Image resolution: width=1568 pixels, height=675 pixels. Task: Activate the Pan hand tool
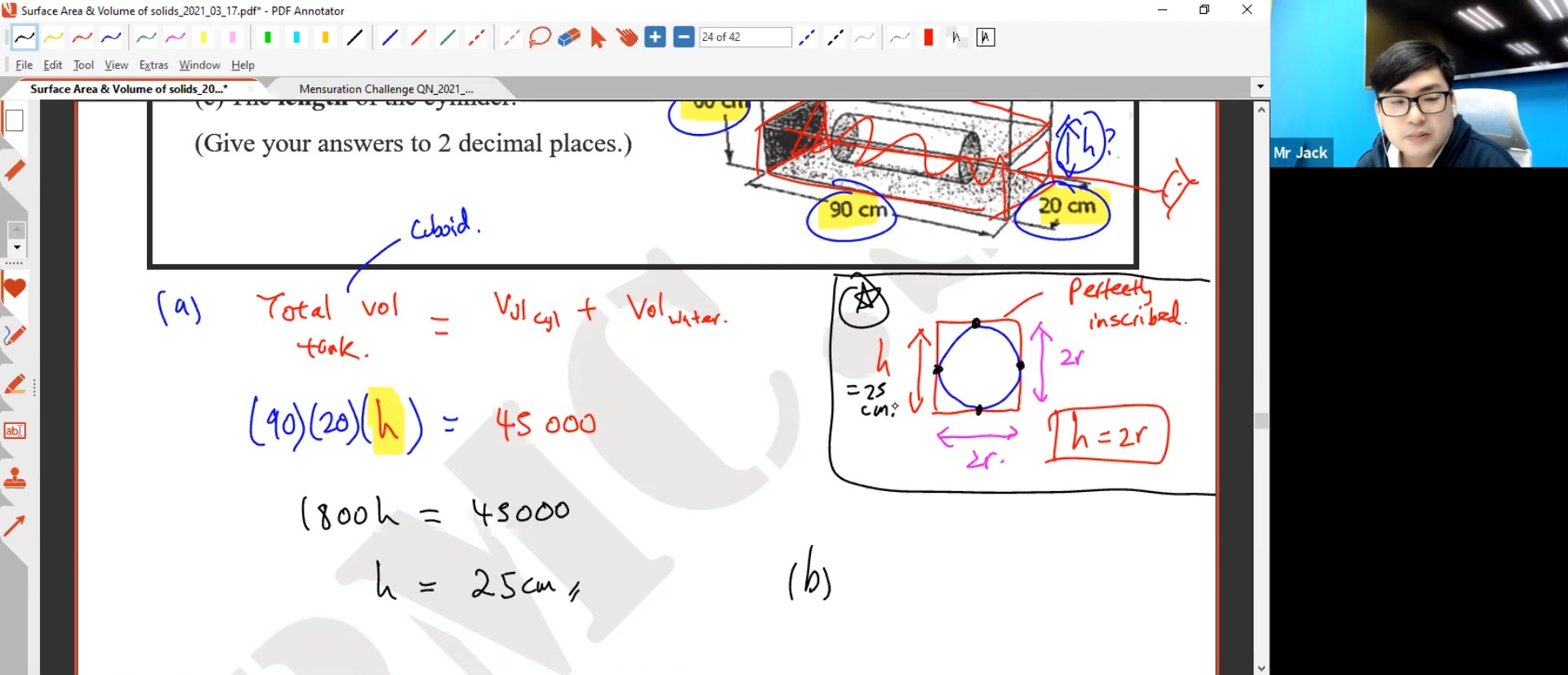point(626,38)
